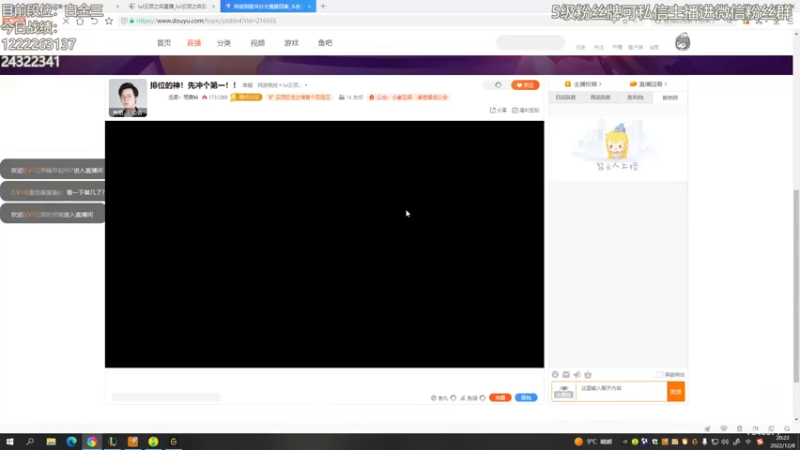Click the 鱼翅 balance indicator
800x450 pixels.
click(x=469, y=398)
